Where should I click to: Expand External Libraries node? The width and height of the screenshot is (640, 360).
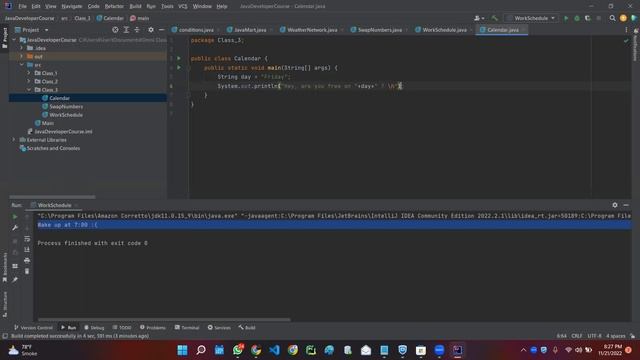[14, 140]
